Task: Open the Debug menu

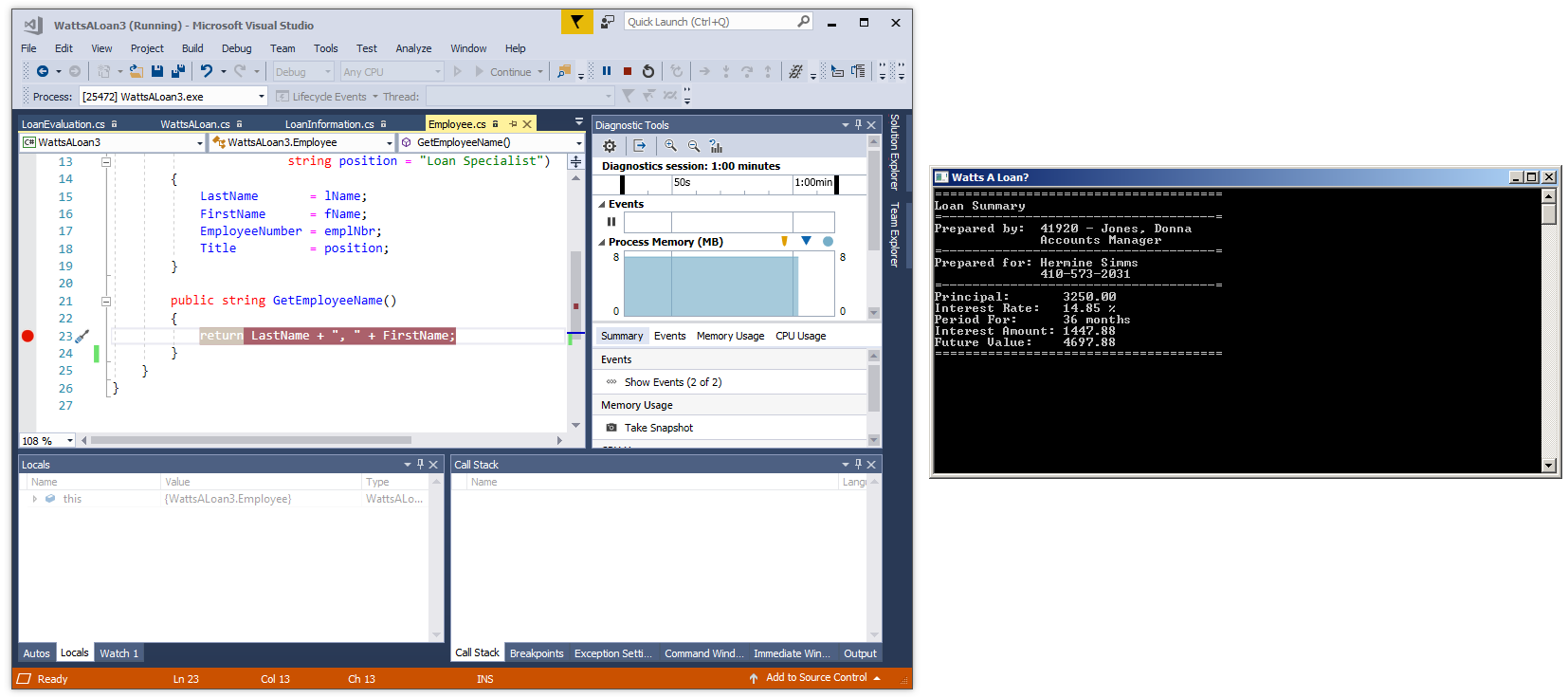Action: pyautogui.click(x=236, y=48)
